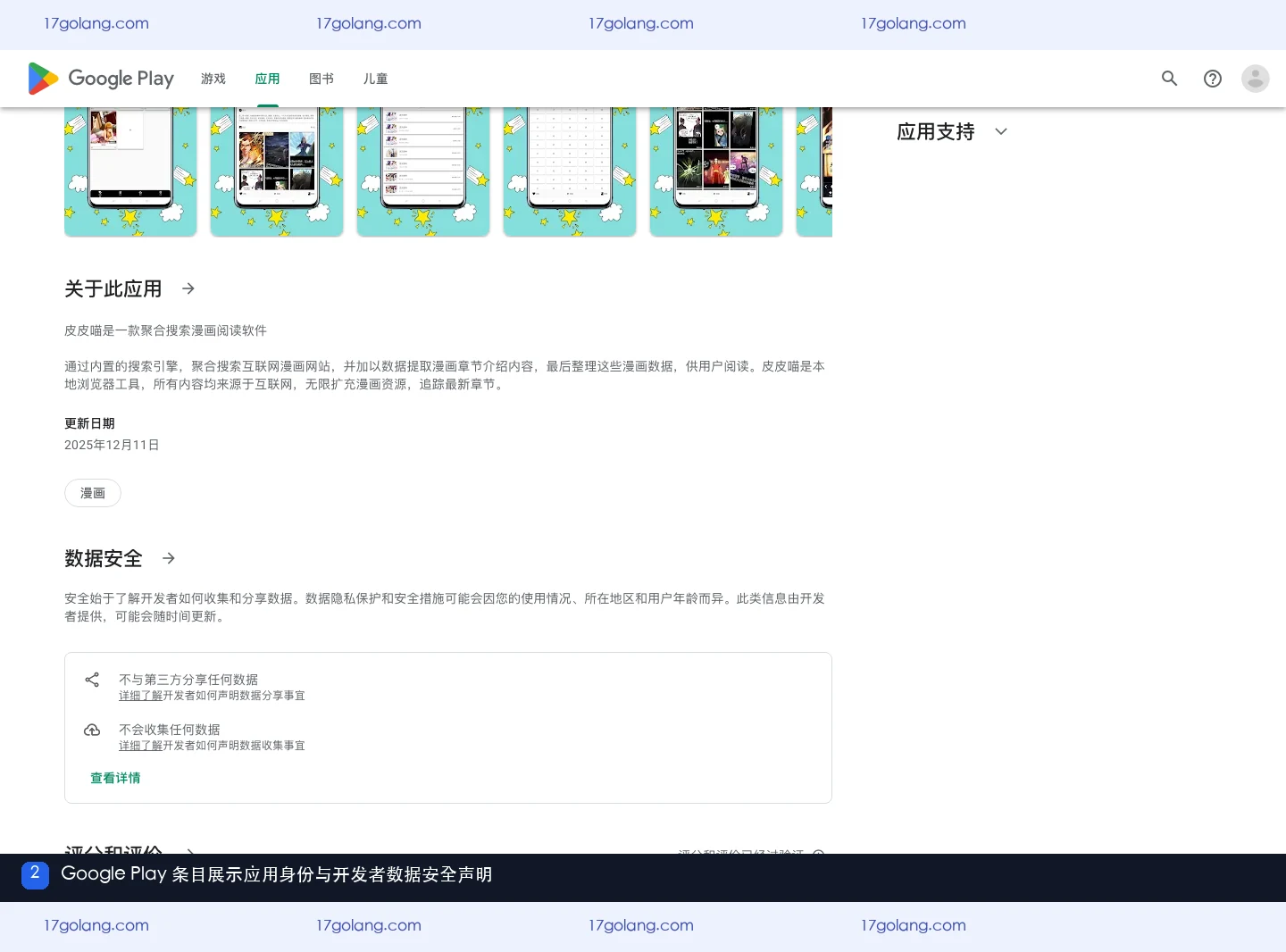The image size is (1286, 952).
Task: Follow 详细了解 link about data sharing
Action: tap(140, 696)
